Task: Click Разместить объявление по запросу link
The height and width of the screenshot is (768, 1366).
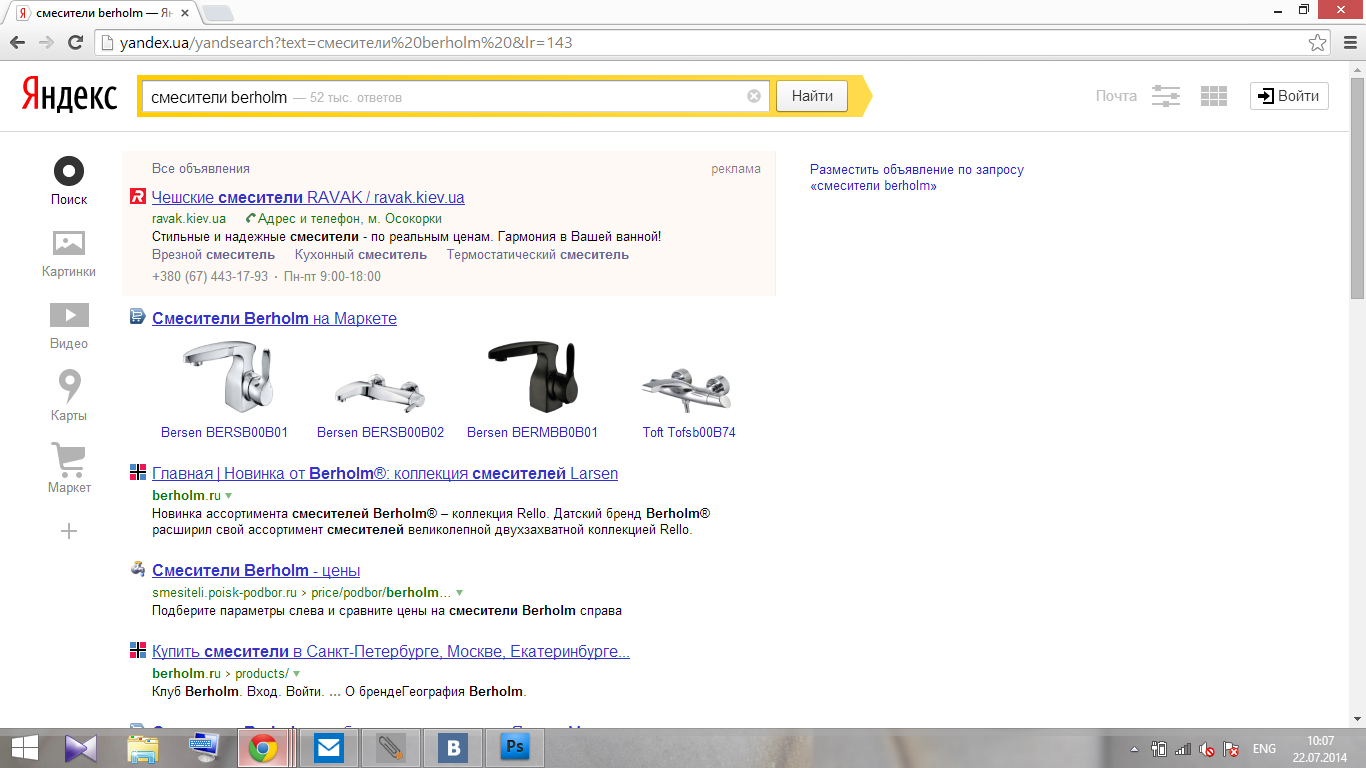Action: pos(917,178)
